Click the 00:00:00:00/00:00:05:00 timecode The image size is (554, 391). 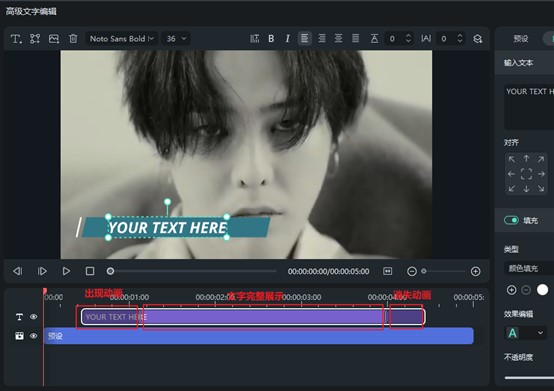[329, 271]
